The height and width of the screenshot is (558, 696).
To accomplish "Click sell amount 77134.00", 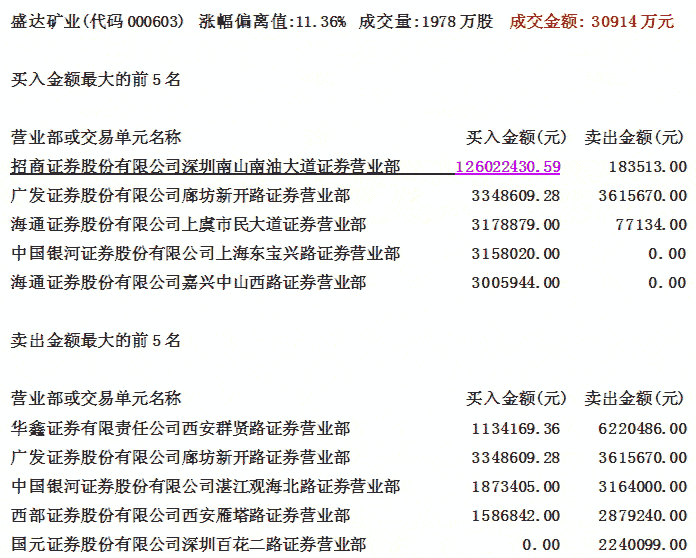I will (x=651, y=225).
